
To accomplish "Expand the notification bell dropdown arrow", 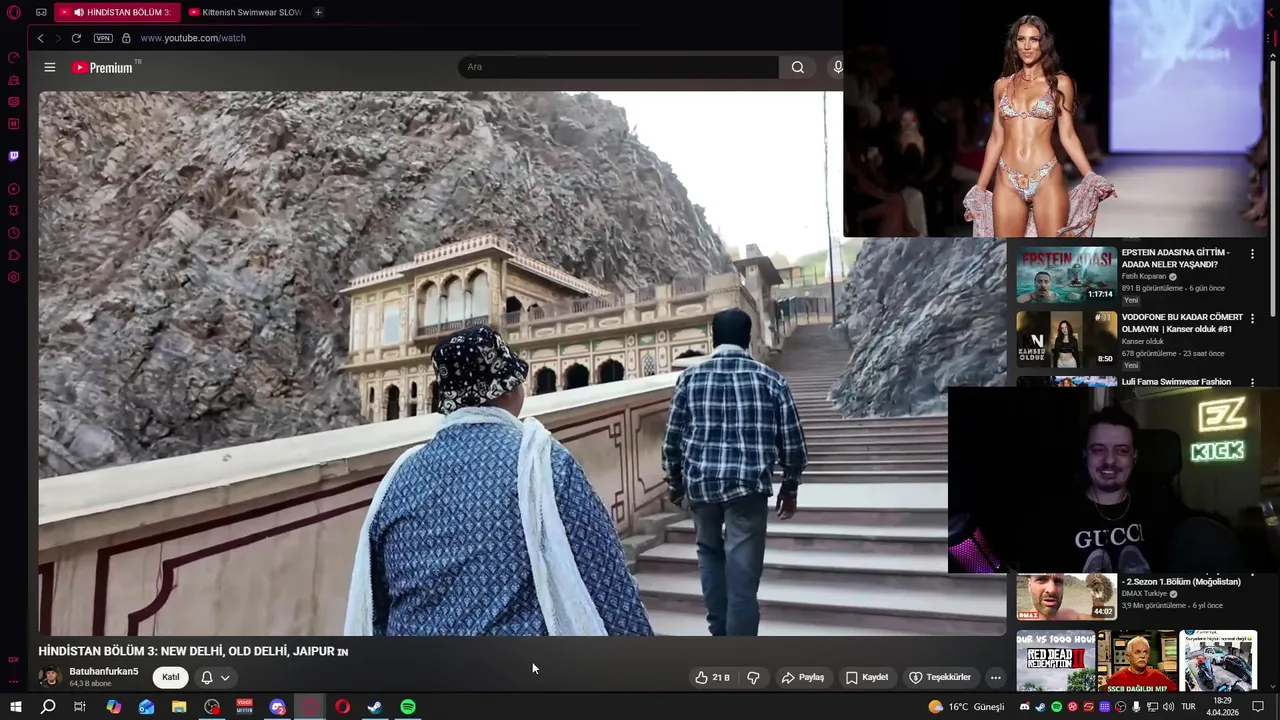I will tap(225, 677).
